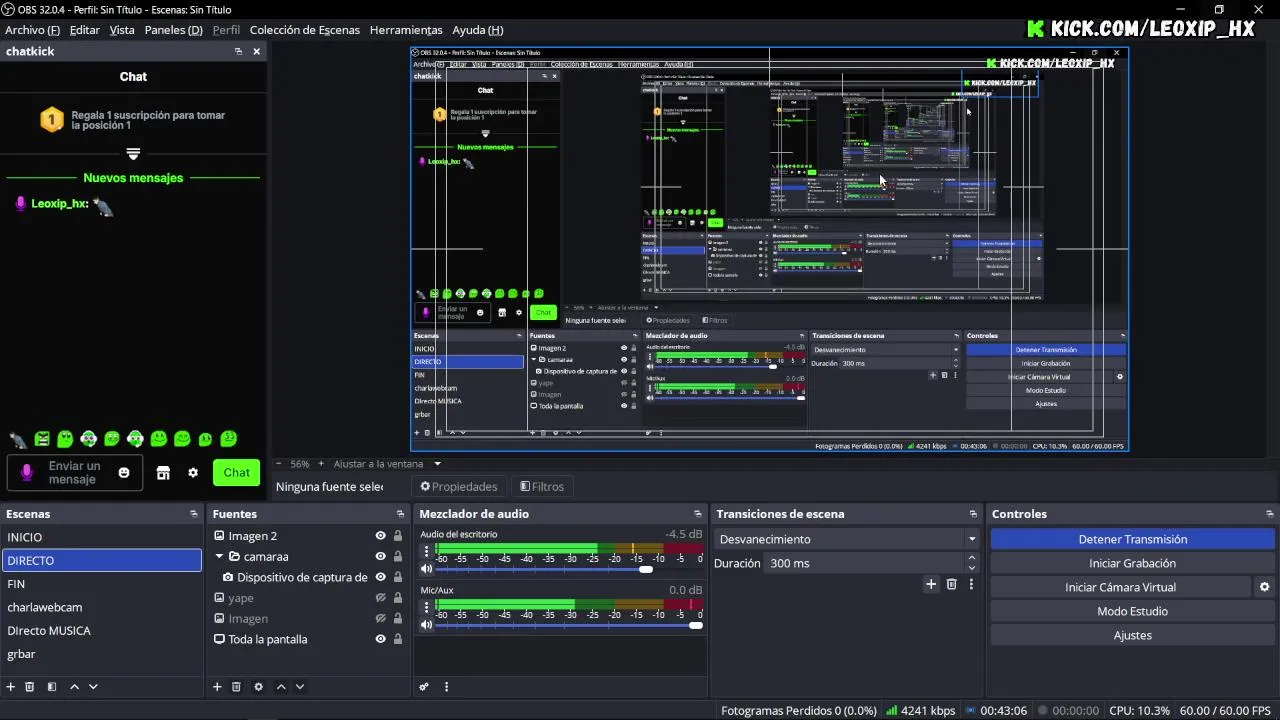Hide the camaraa group
The image size is (1280, 720).
(380, 556)
